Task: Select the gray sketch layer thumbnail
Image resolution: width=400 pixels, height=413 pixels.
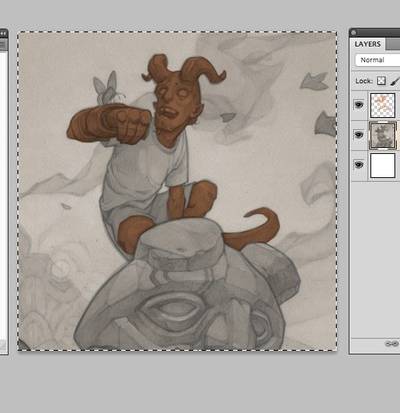Action: (x=383, y=135)
